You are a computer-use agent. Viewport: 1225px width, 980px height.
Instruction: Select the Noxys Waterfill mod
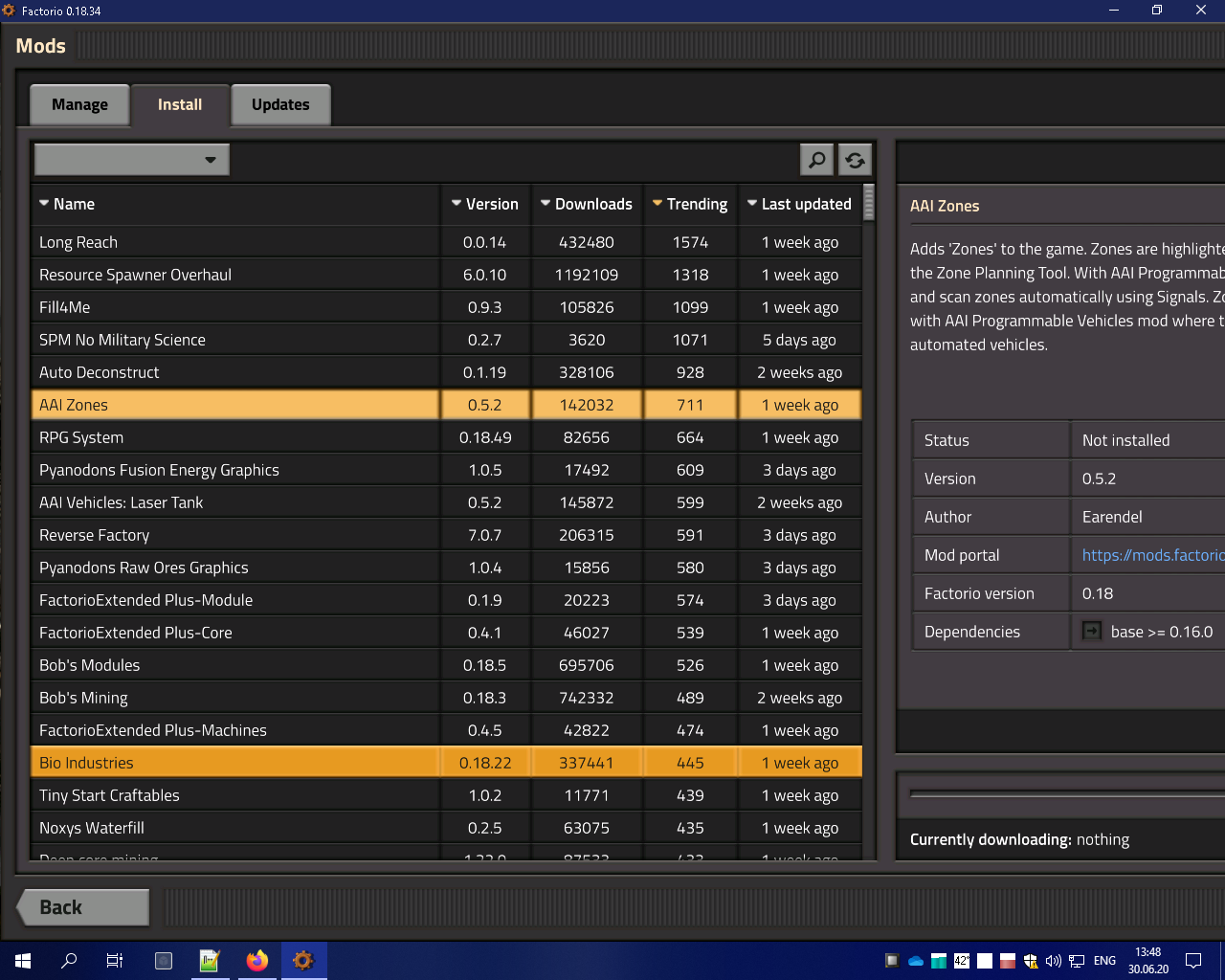(x=447, y=828)
